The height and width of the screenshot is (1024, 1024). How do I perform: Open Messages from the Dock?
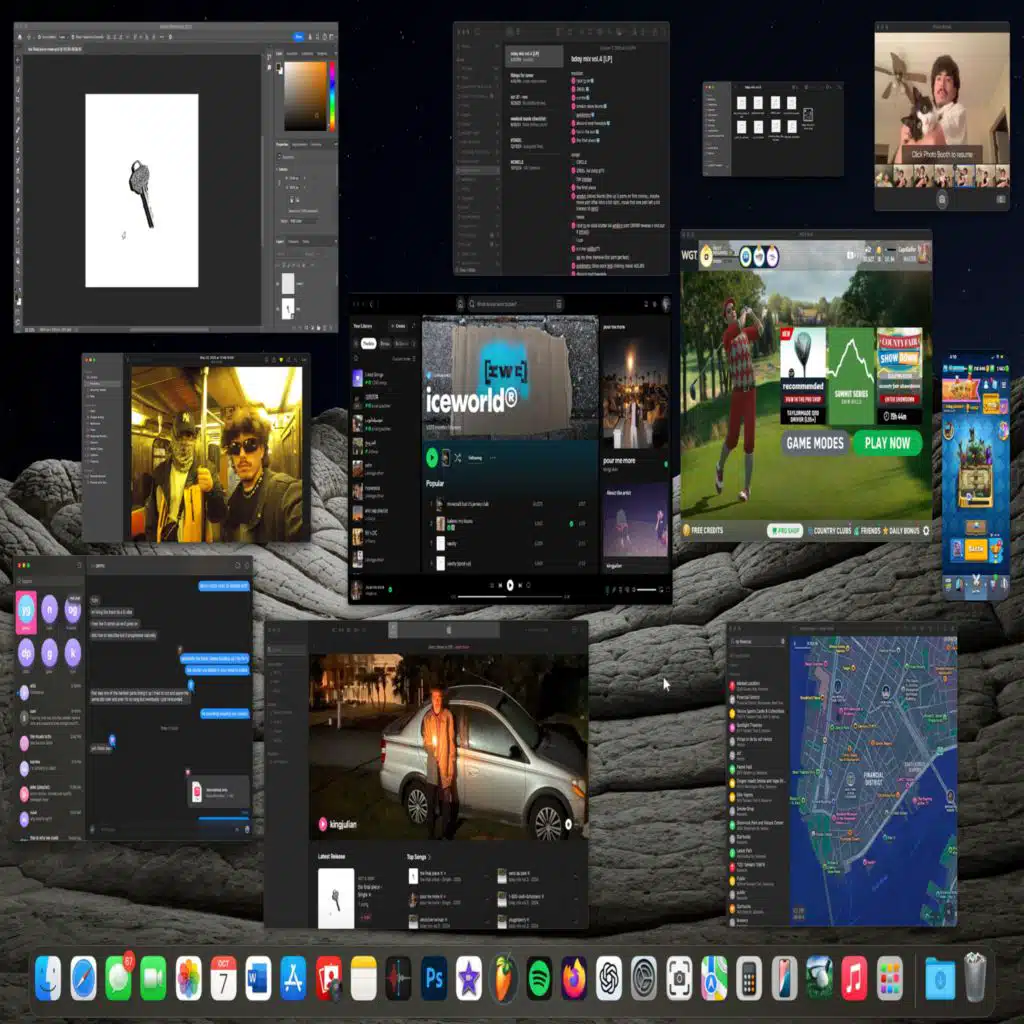119,977
